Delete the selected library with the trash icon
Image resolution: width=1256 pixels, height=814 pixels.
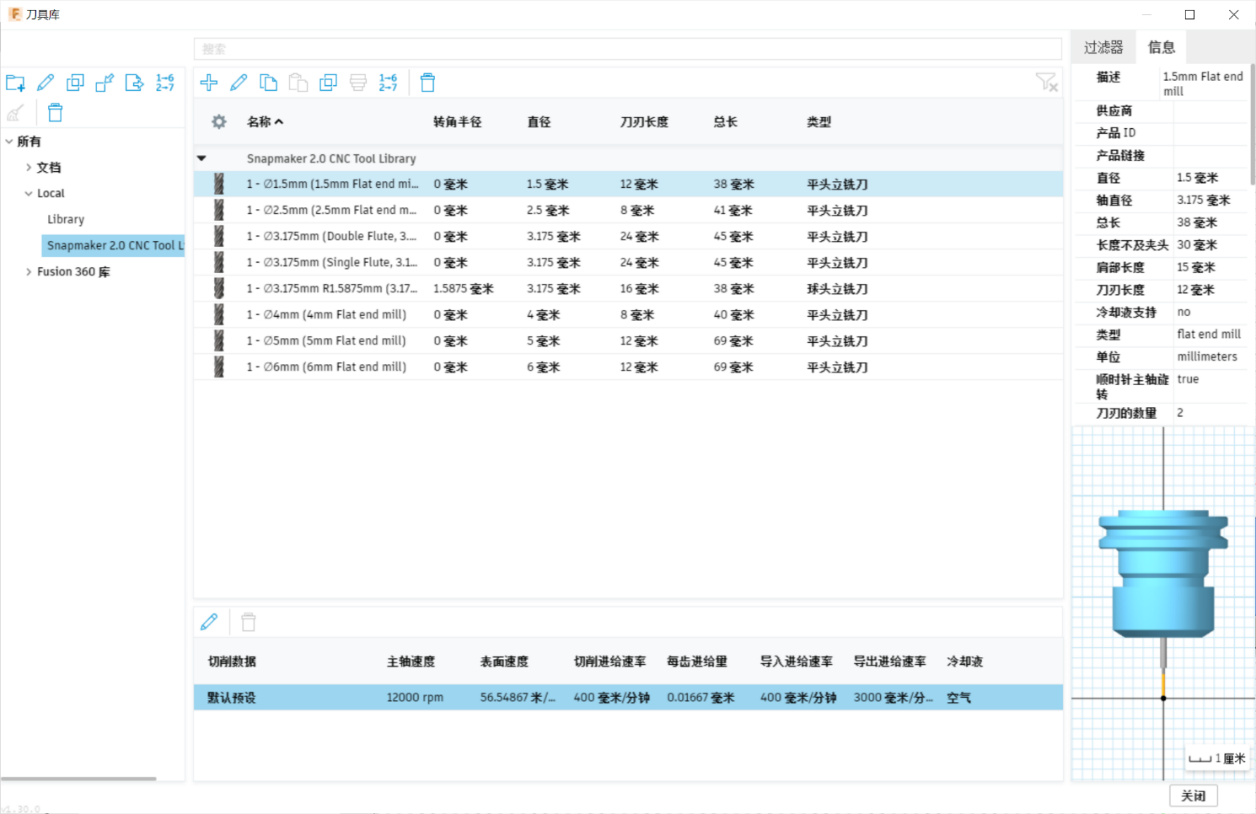(x=56, y=113)
